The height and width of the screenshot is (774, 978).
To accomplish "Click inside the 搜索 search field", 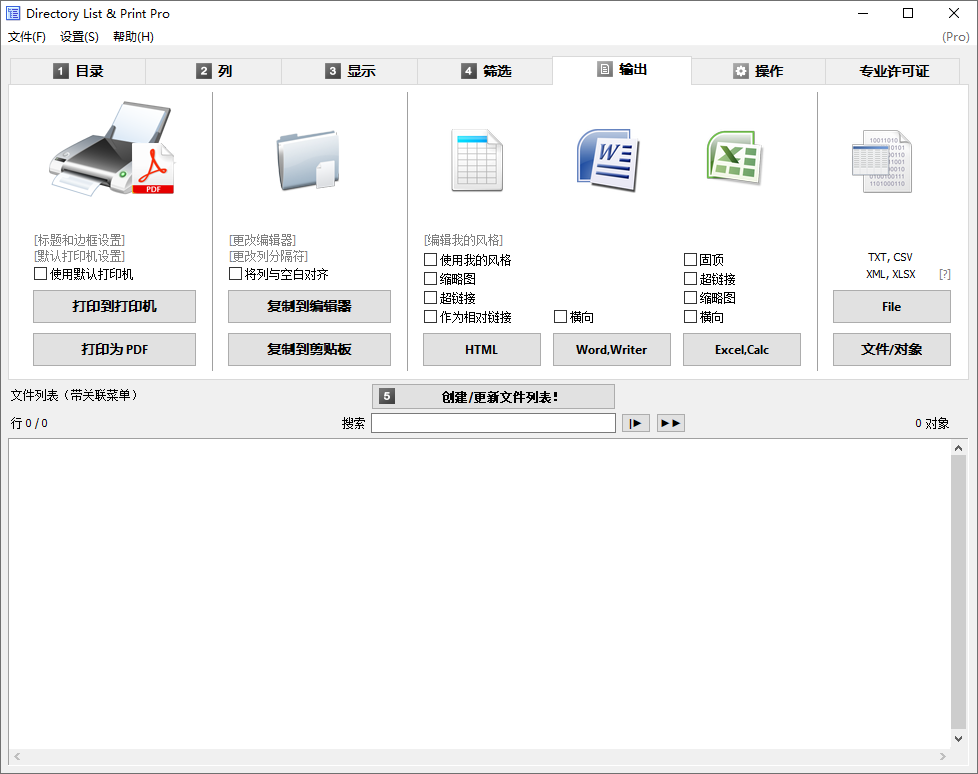I will (493, 422).
